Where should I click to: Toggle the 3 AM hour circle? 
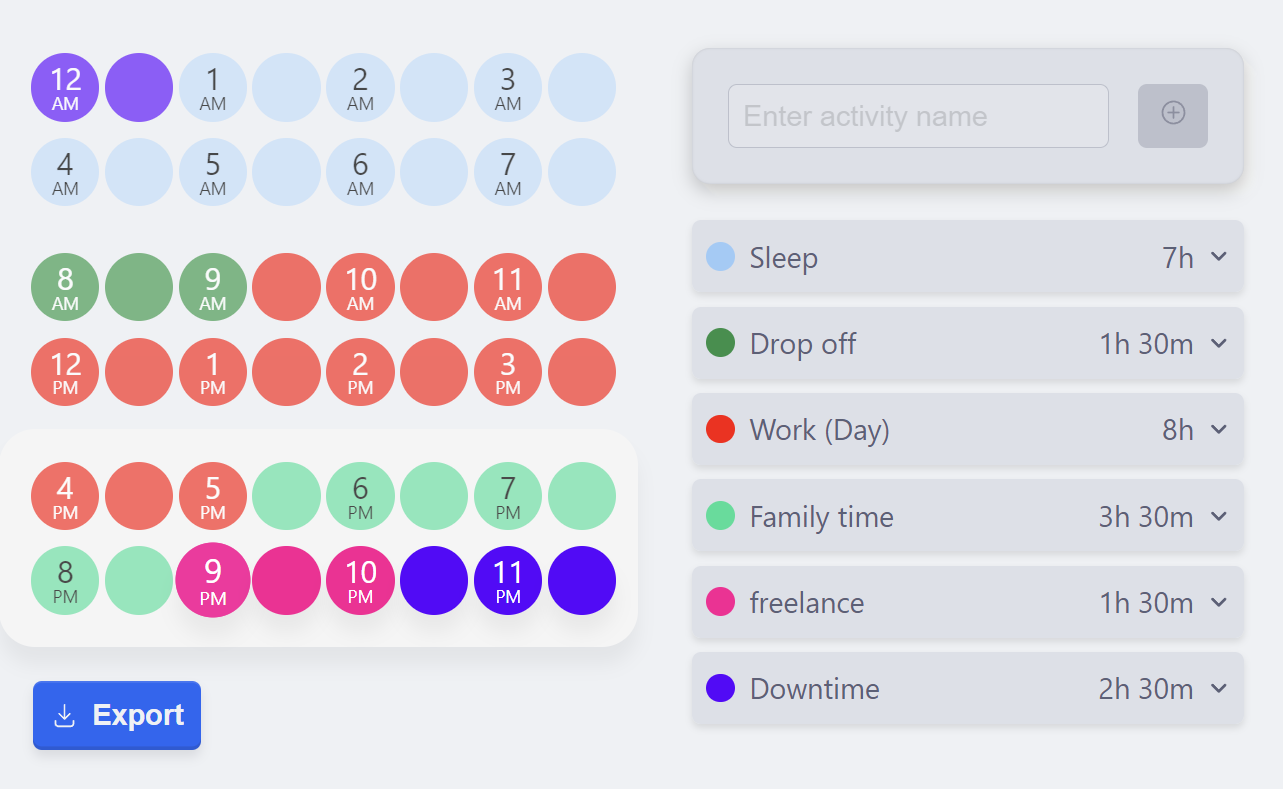(508, 87)
